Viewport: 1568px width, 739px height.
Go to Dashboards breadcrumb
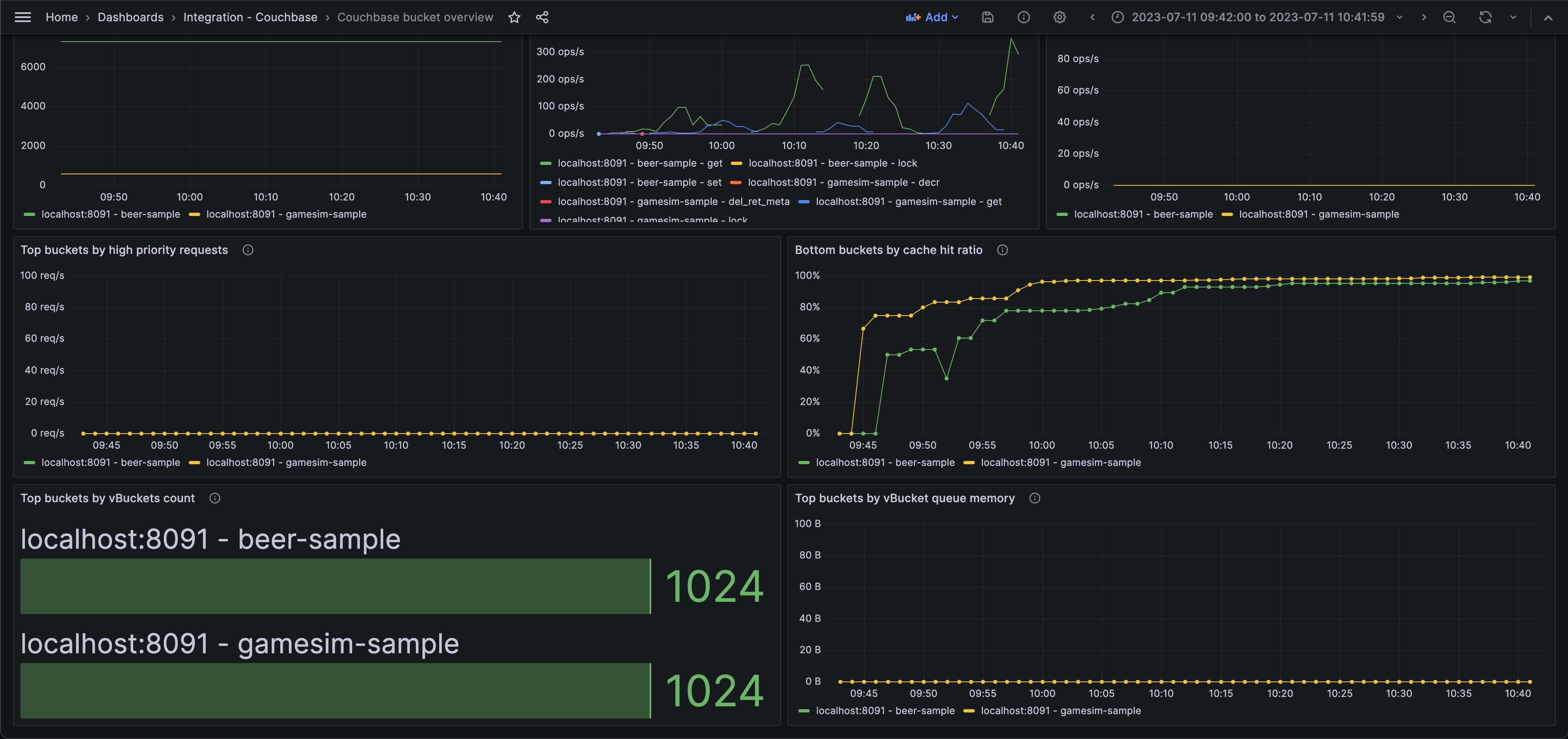130,17
